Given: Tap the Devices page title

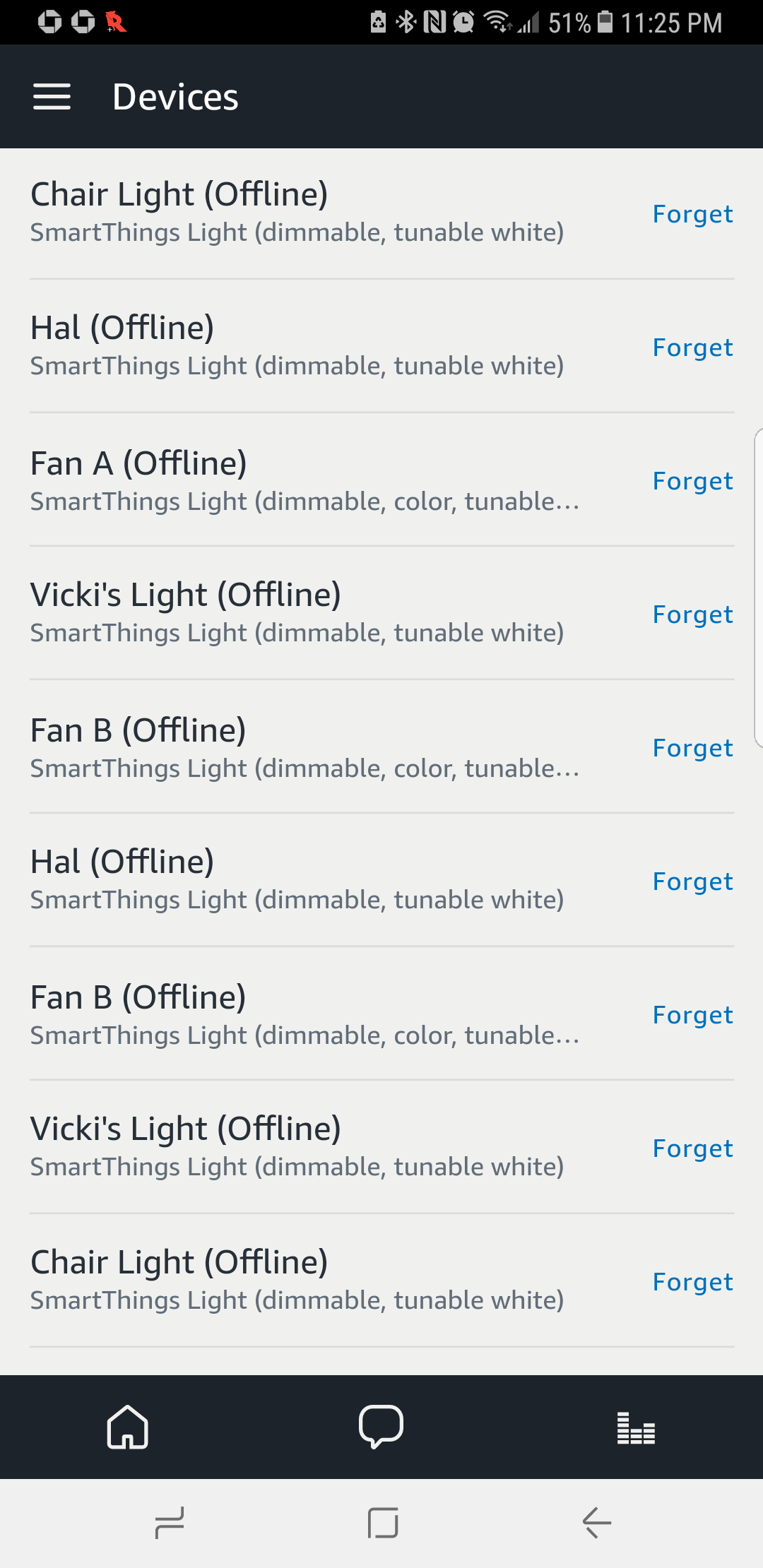Looking at the screenshot, I should coord(175,97).
